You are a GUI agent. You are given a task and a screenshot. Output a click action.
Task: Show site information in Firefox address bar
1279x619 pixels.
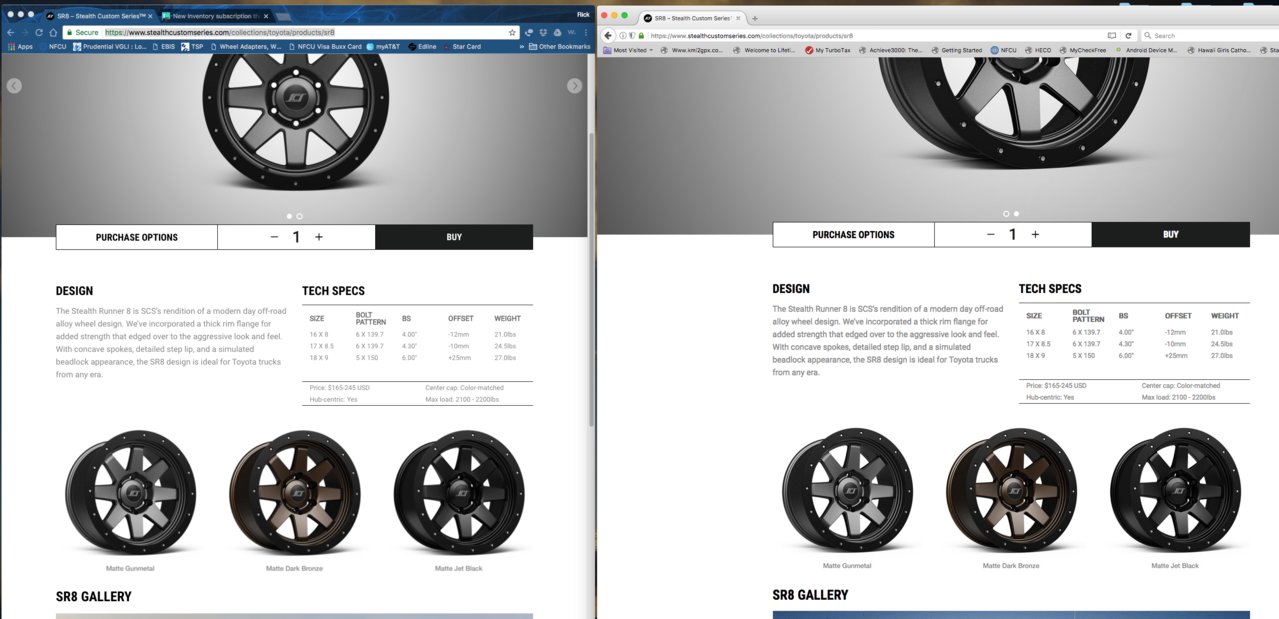coord(622,35)
